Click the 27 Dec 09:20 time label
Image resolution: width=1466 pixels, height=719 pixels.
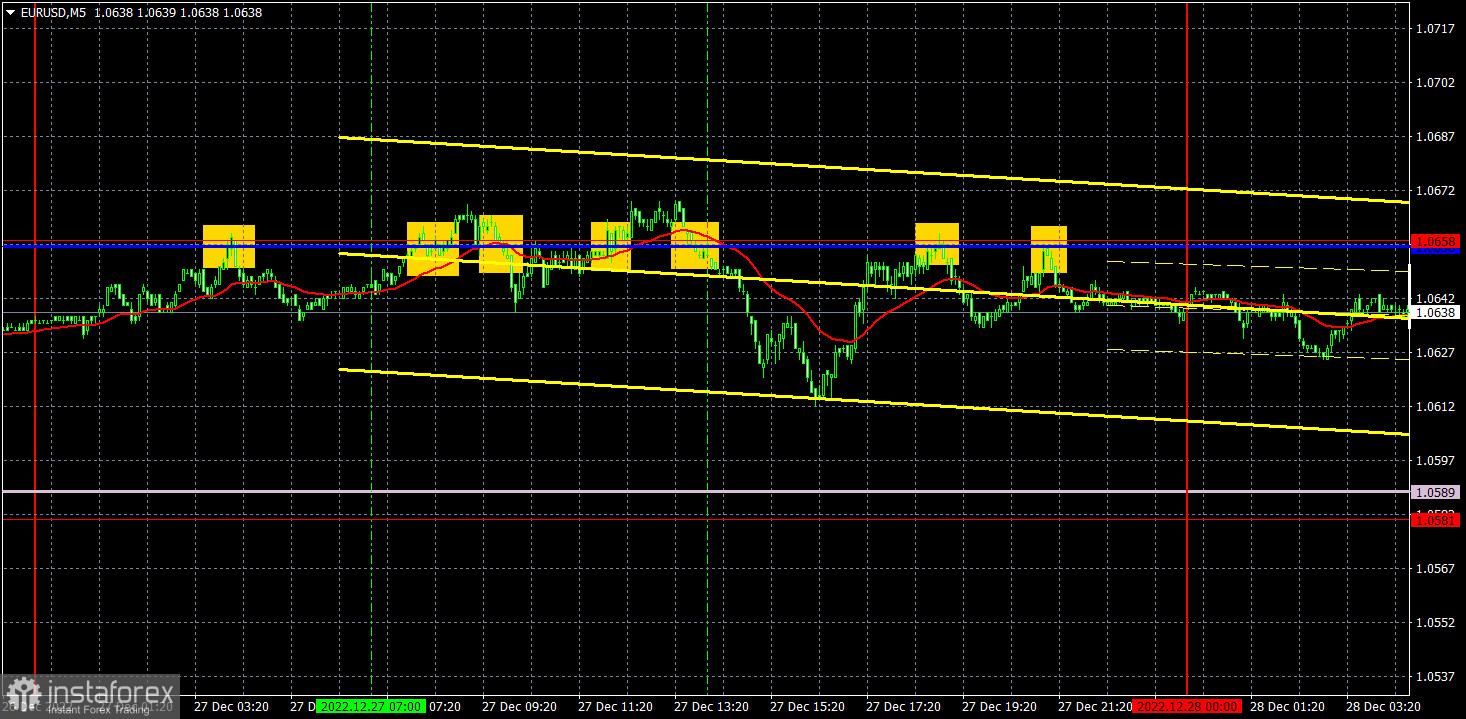pyautogui.click(x=519, y=706)
